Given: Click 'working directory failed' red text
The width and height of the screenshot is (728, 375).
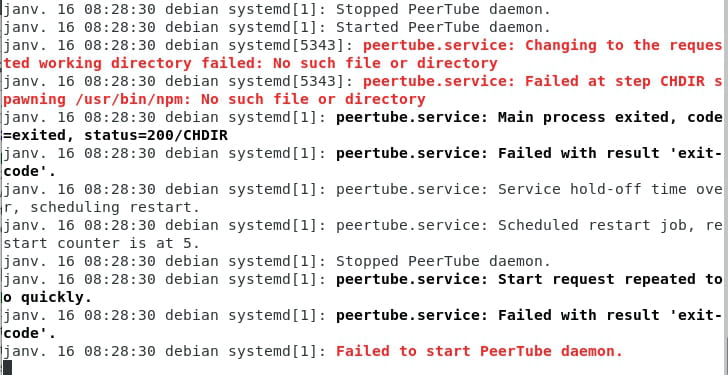Looking at the screenshot, I should coord(147,64).
